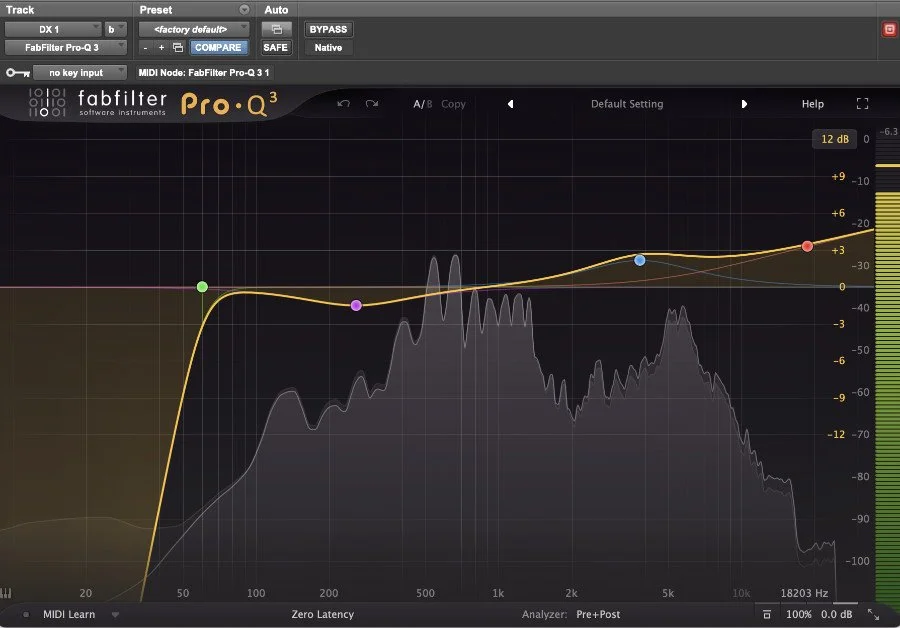900x628 pixels.
Task: Open the 12 dB display range menu
Action: point(835,139)
